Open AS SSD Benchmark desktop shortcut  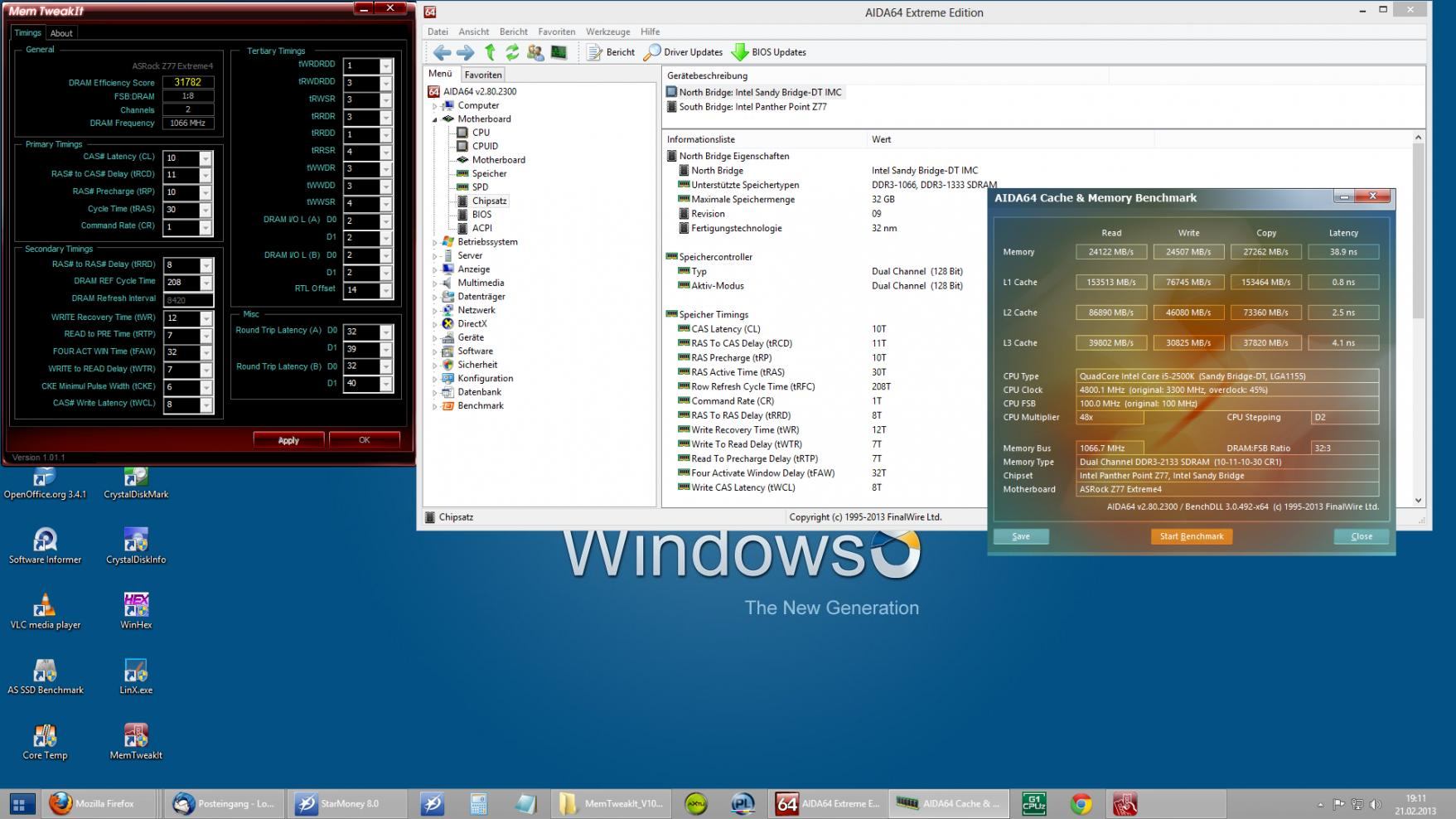[45, 677]
